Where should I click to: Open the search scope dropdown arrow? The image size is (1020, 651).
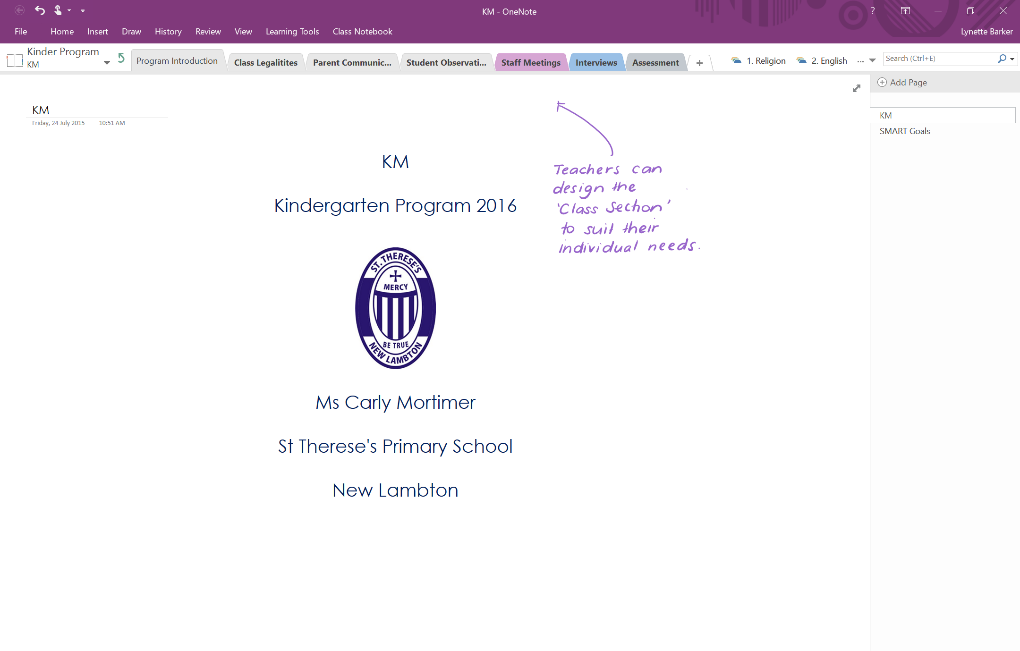click(x=1011, y=58)
